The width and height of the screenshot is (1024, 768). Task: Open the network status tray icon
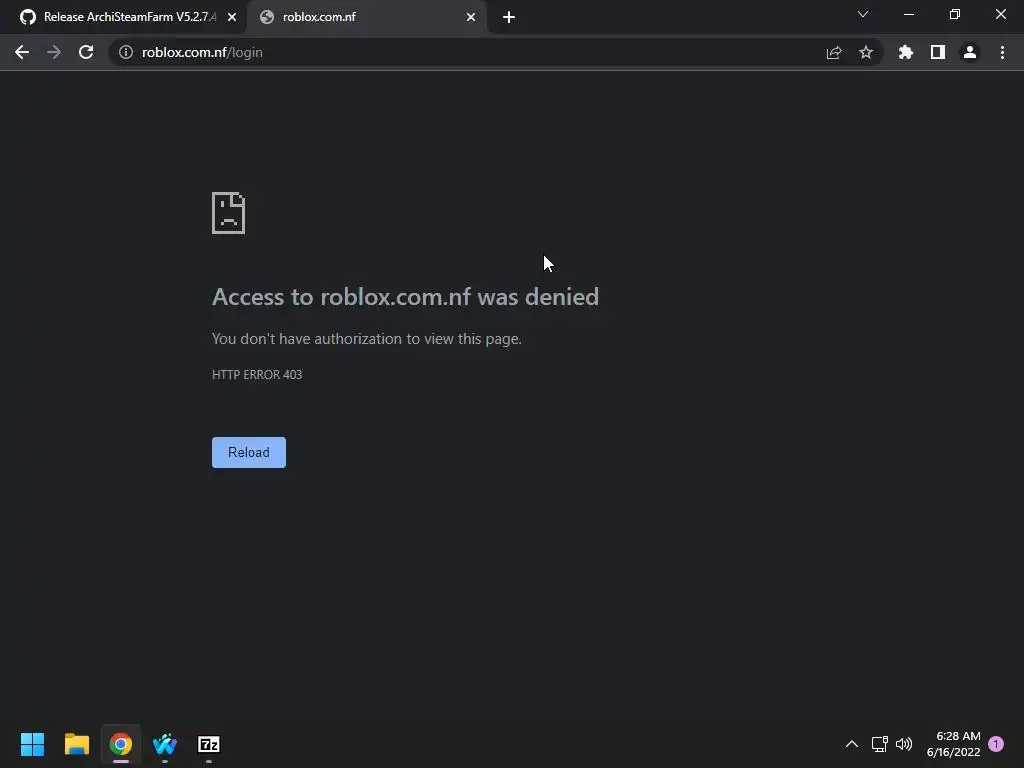click(880, 744)
